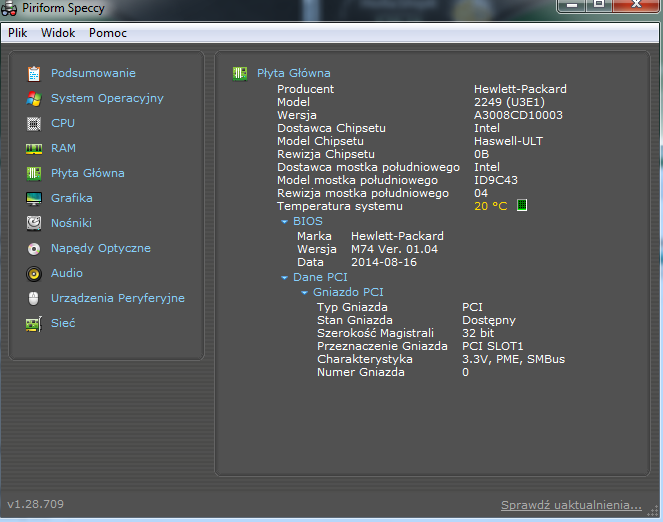The width and height of the screenshot is (663, 522).
Task: Click the Temperatura systemu label
Action: pos(340,206)
